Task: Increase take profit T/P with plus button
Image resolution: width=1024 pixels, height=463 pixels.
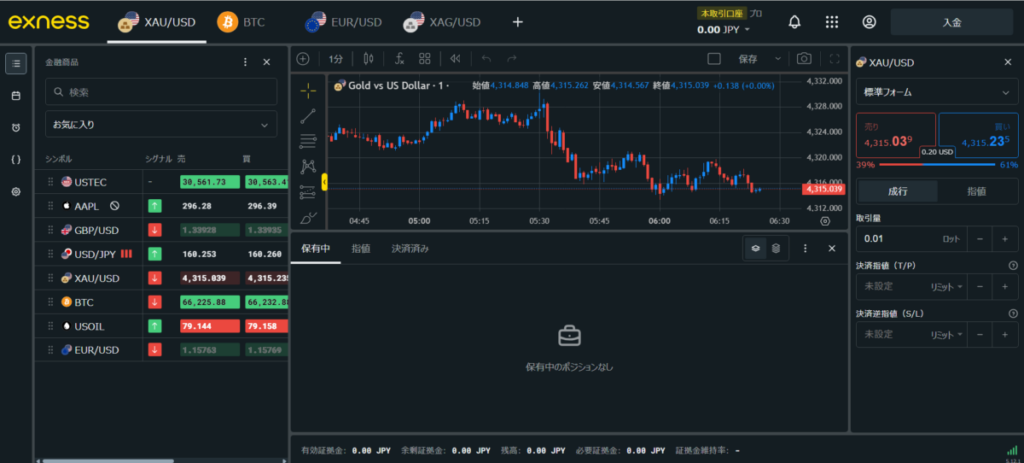Action: coord(1005,287)
